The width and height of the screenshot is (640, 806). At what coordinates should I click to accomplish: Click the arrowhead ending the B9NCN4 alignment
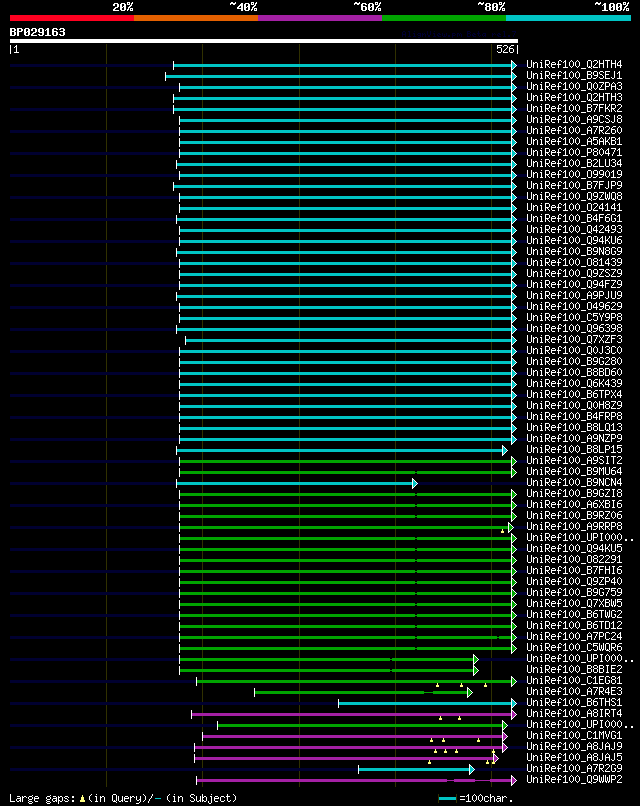(415, 483)
